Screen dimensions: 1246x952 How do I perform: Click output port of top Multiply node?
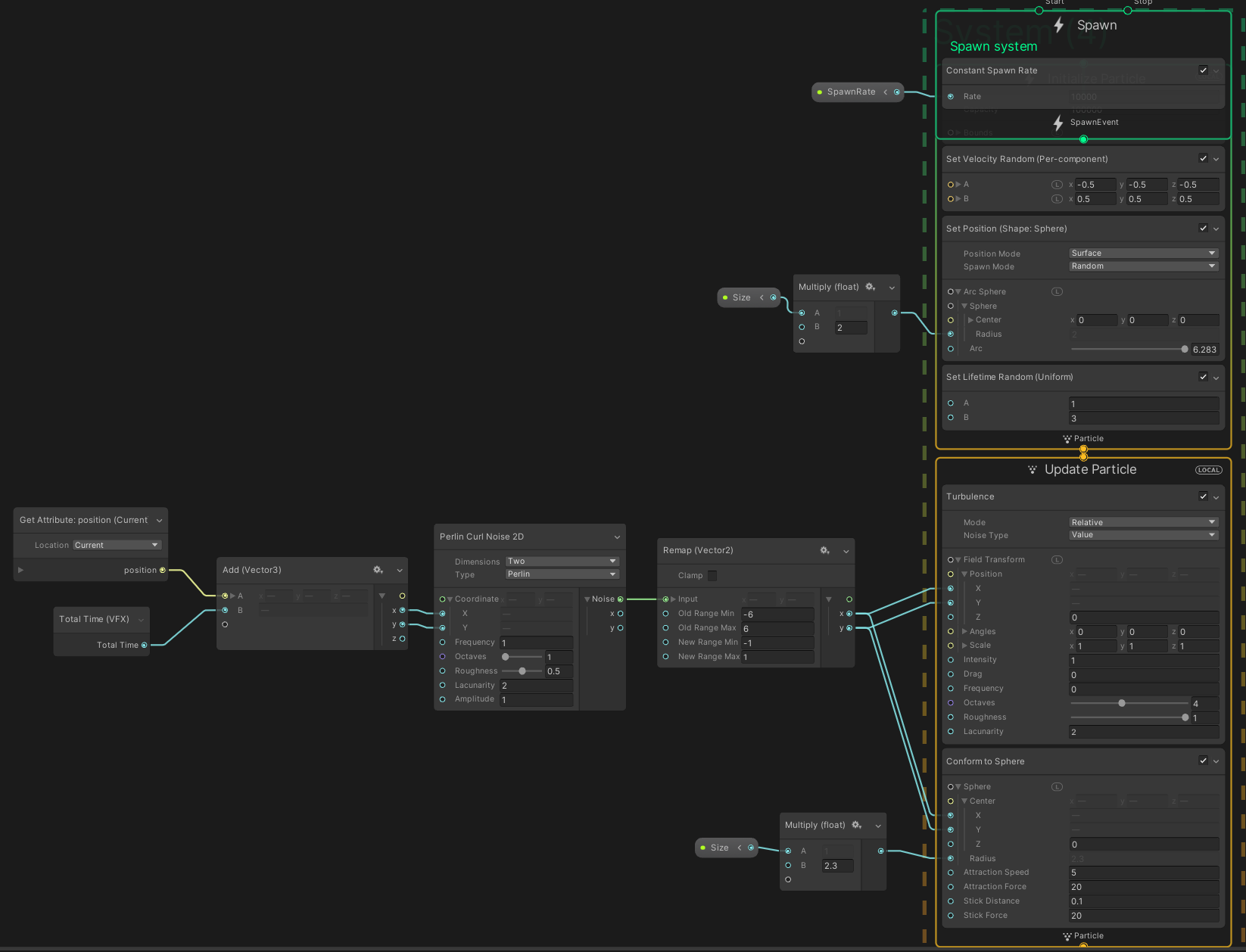pyautogui.click(x=895, y=313)
